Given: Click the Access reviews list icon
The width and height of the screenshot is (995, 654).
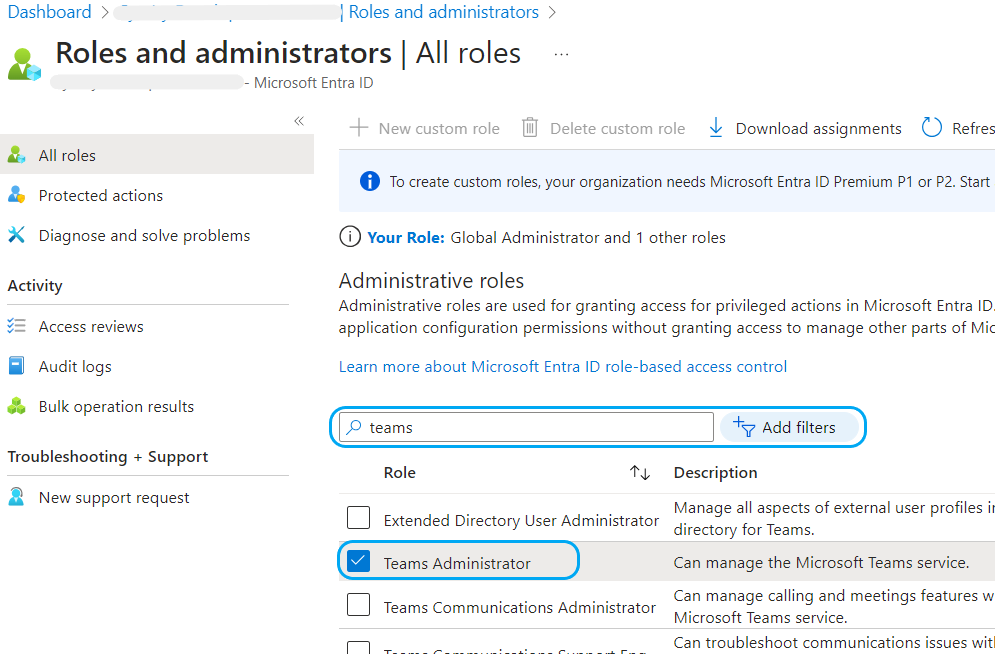Looking at the screenshot, I should 17,326.
